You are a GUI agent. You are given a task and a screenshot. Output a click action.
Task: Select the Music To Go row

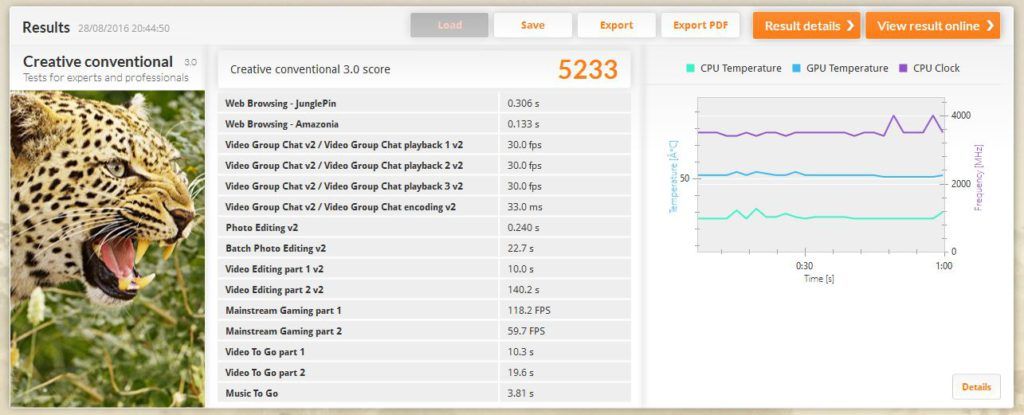point(424,393)
